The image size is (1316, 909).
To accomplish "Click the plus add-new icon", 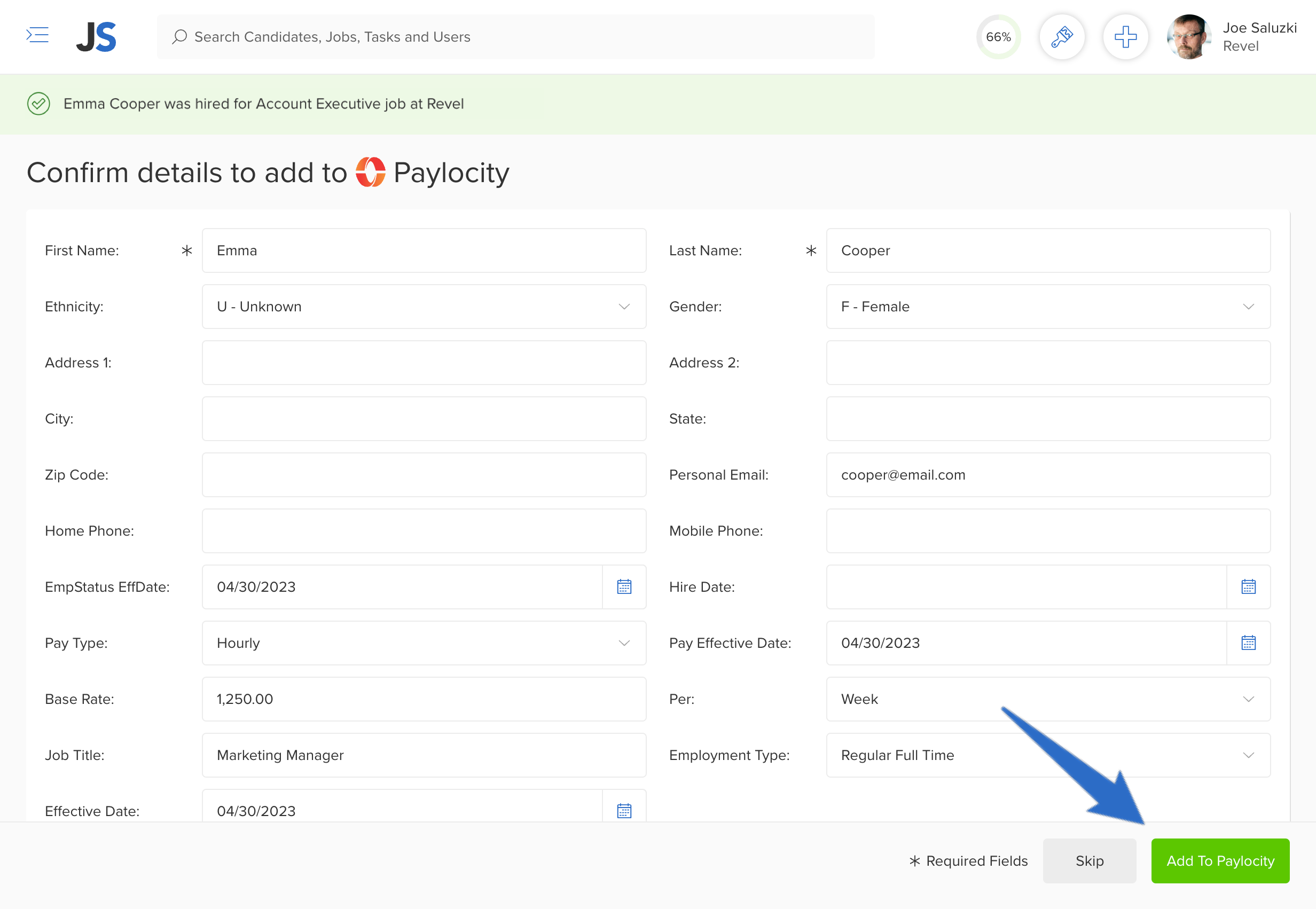I will point(1126,37).
